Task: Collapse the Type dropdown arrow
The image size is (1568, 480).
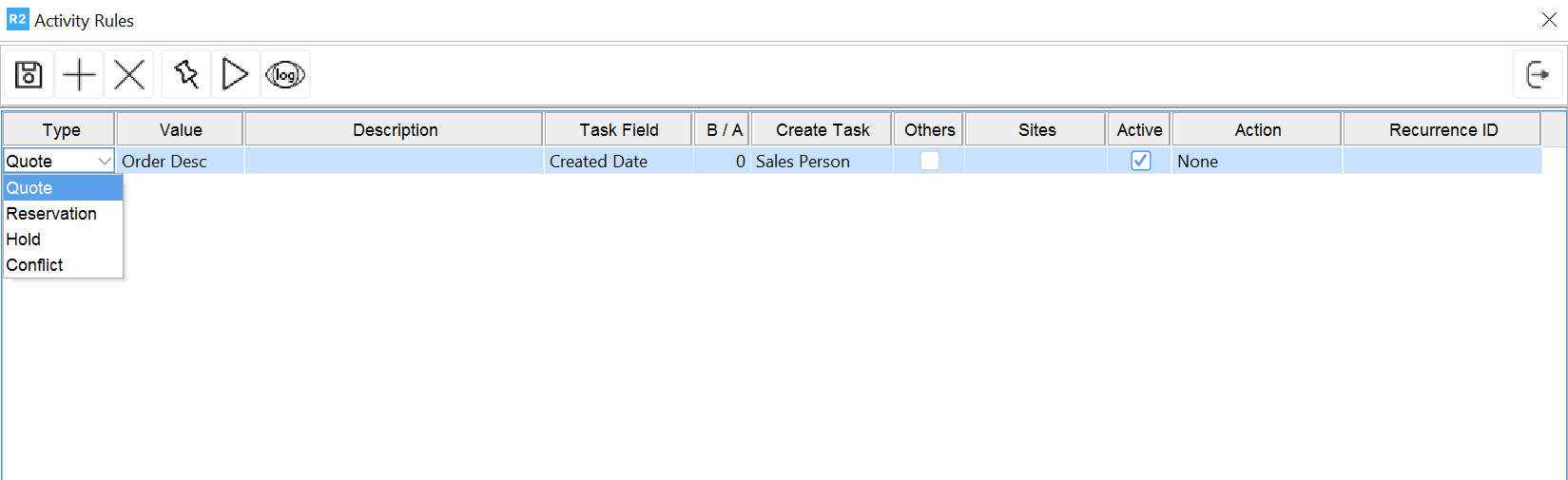Action: (x=105, y=162)
